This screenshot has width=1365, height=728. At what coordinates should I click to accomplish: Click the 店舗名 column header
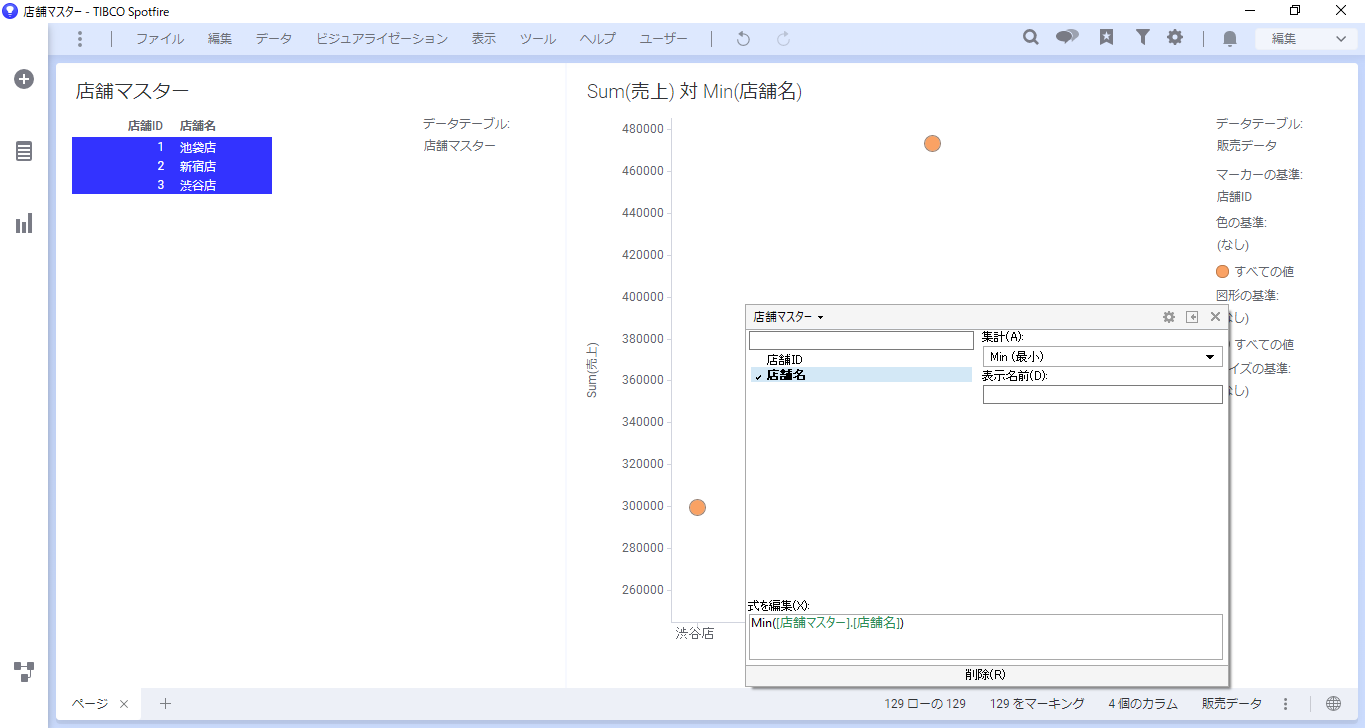click(198, 126)
